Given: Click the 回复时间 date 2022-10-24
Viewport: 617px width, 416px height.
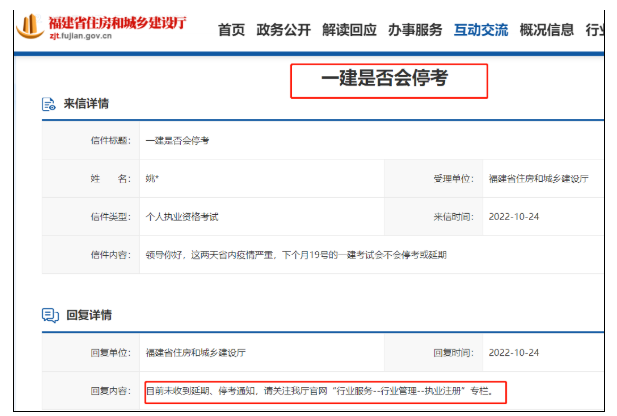Looking at the screenshot, I should (514, 353).
